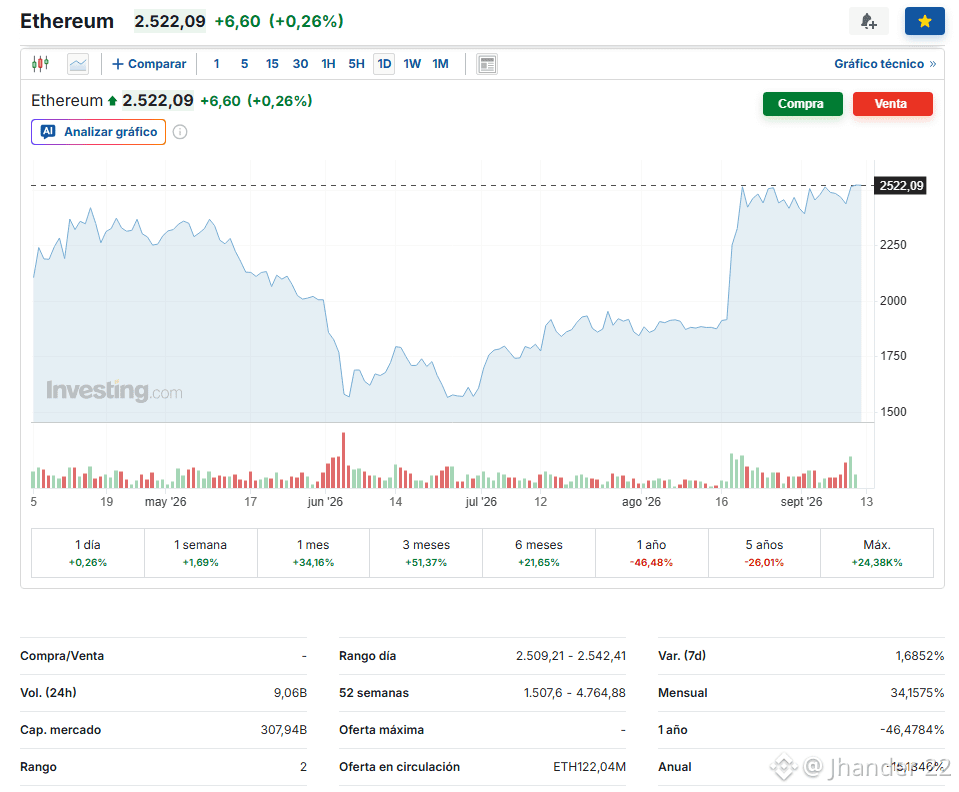
Task: Click the AI Analizar gráfico button
Action: point(98,132)
